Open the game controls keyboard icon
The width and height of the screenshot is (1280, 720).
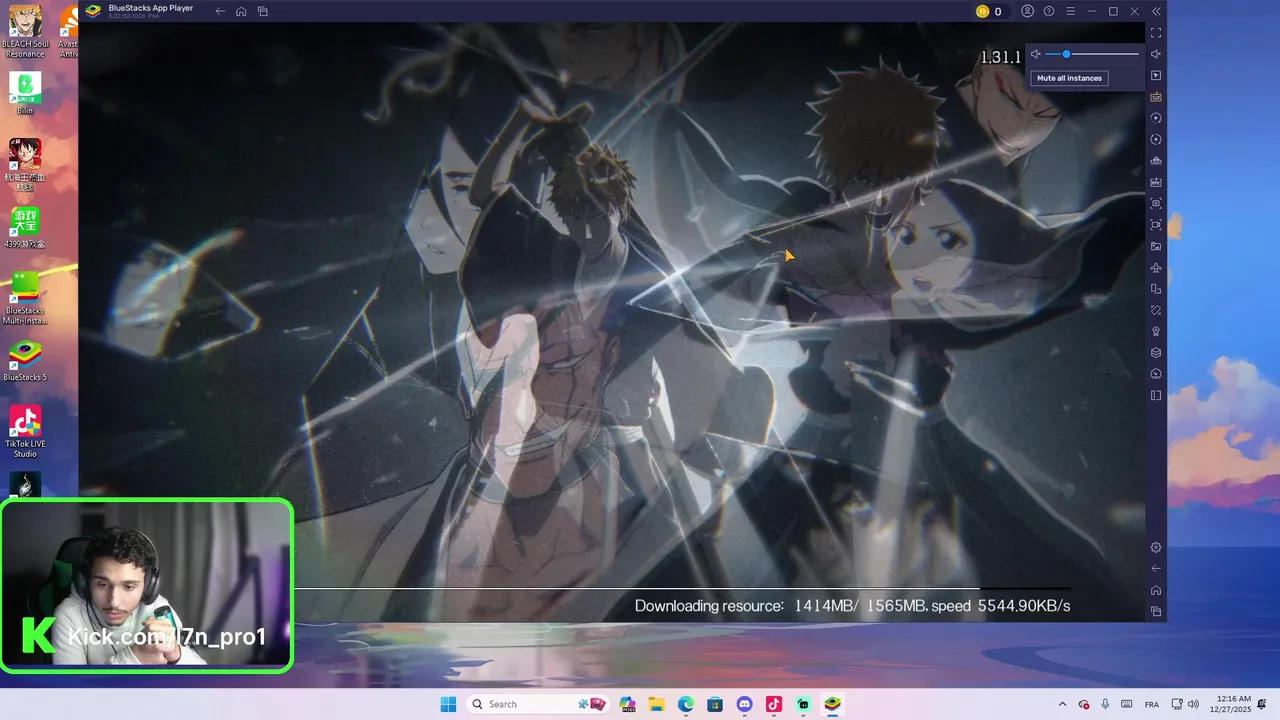pyautogui.click(x=1156, y=97)
